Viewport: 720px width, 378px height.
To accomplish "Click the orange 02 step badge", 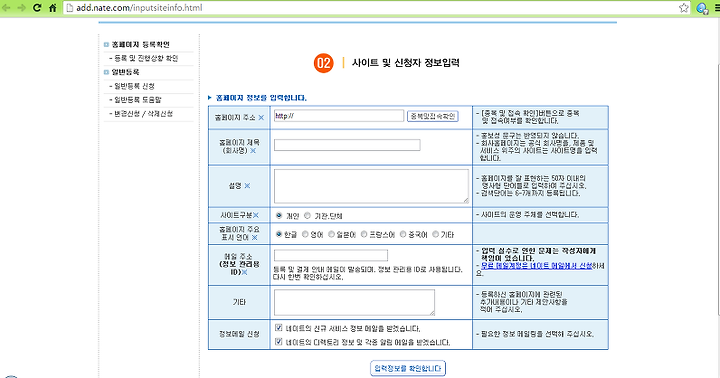I will tap(324, 63).
